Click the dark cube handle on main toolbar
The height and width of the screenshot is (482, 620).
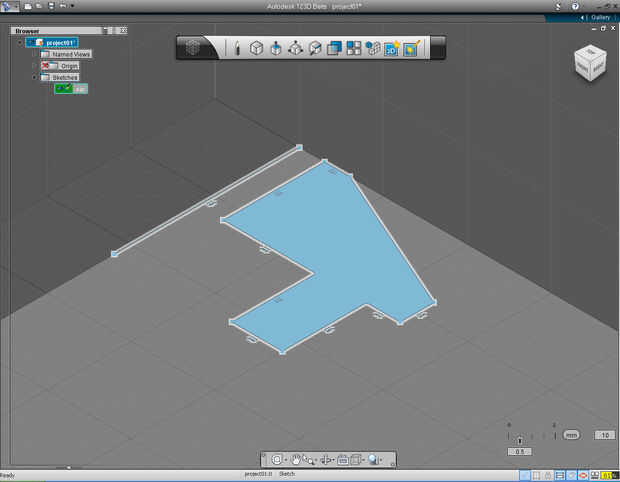193,48
